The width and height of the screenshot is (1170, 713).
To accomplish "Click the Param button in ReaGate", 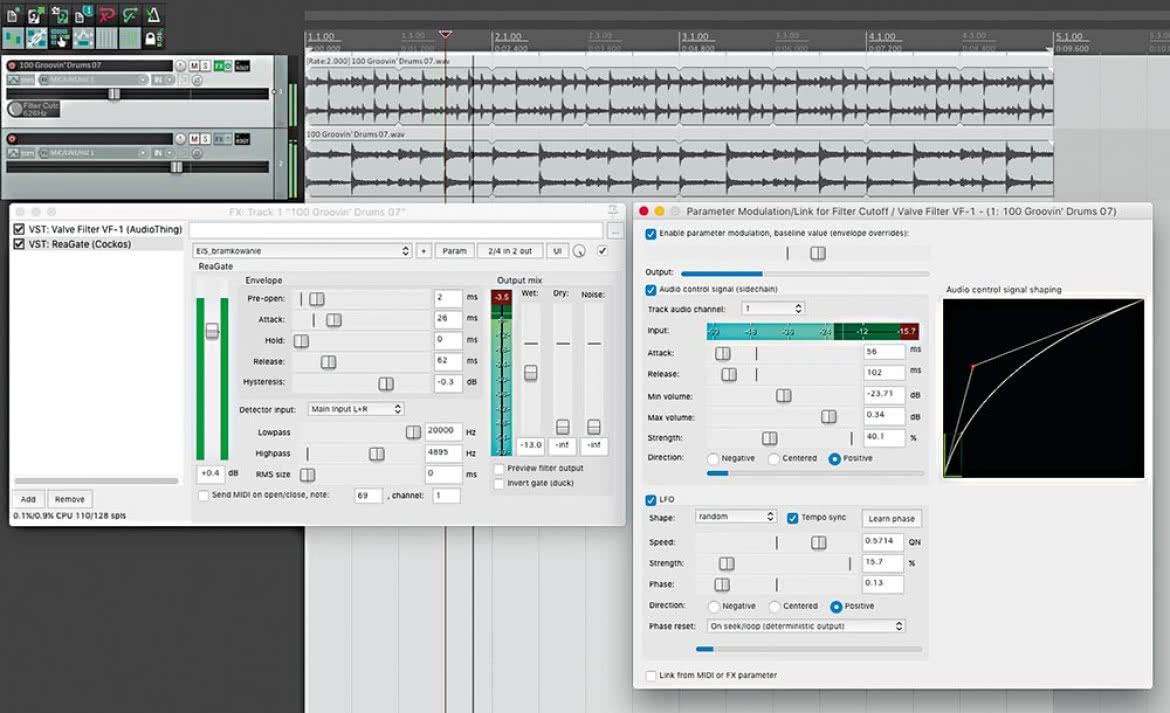I will (454, 251).
